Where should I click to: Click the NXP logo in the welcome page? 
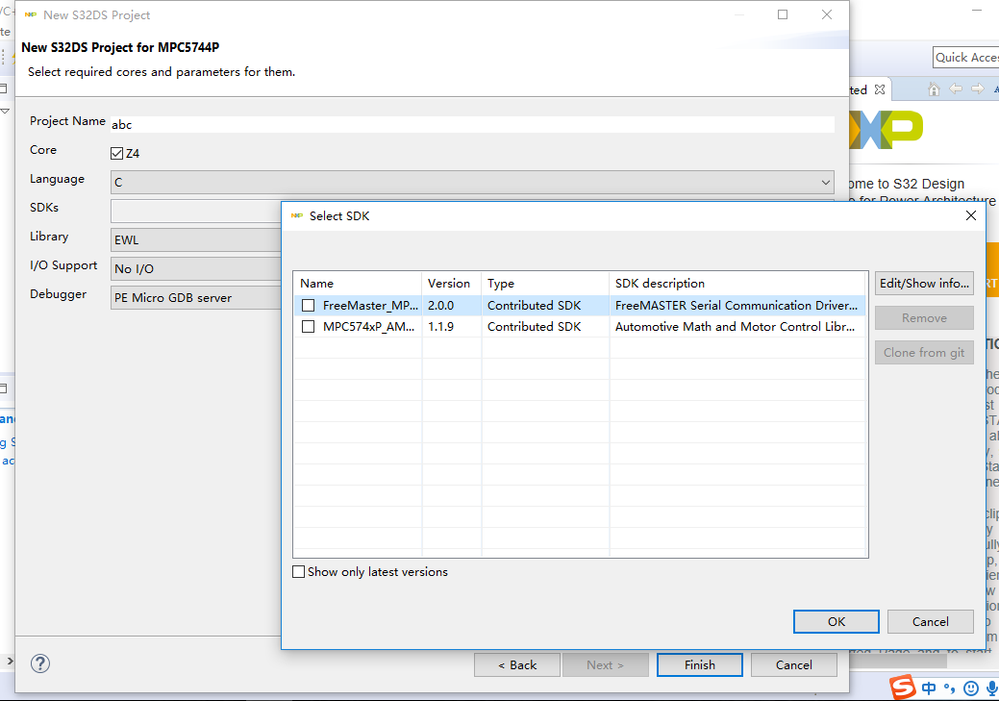(x=886, y=130)
